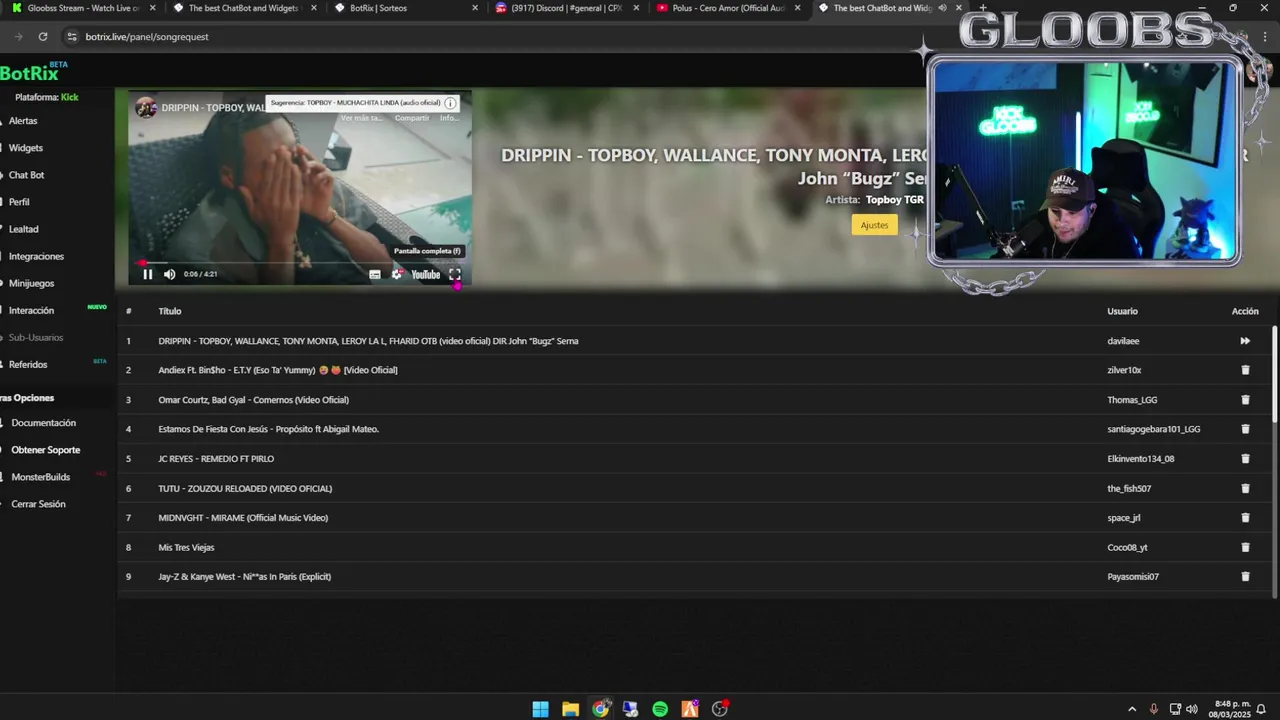Open the notification bell in taskbar
Image resolution: width=1280 pixels, height=720 pixels.
pyautogui.click(x=1261, y=709)
